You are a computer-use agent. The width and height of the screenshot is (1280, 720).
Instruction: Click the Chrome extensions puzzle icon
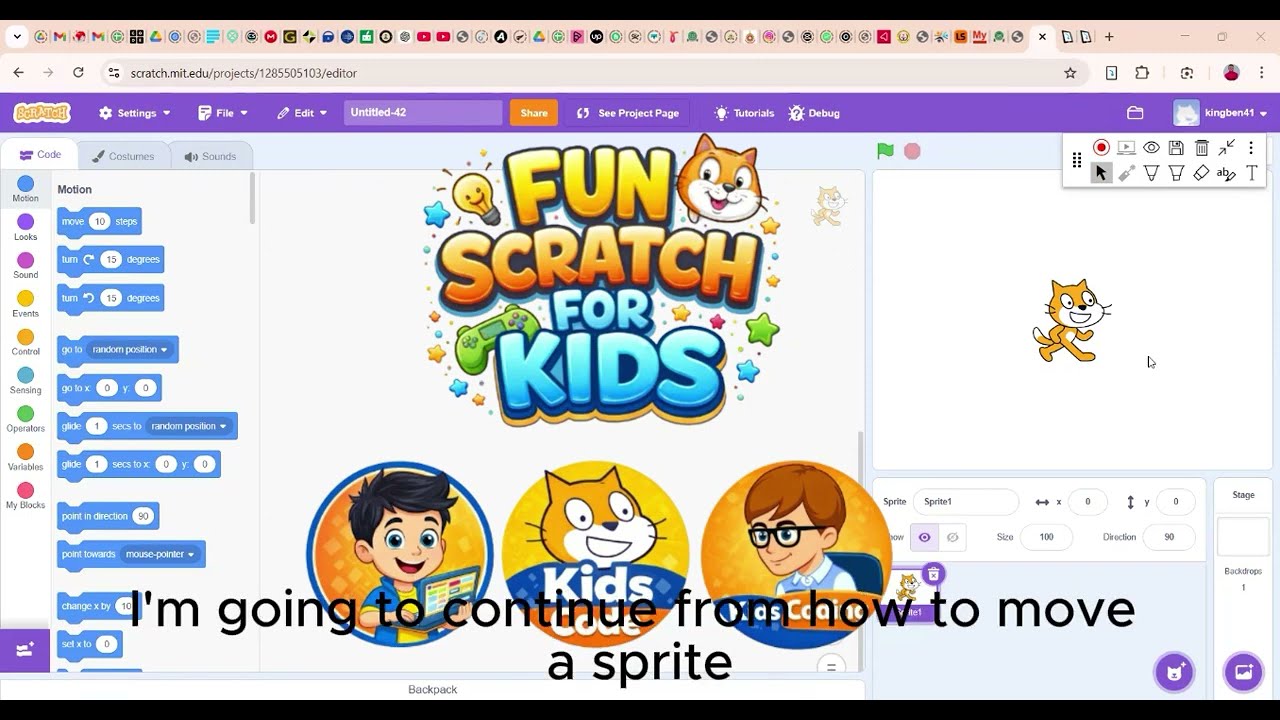point(1142,73)
